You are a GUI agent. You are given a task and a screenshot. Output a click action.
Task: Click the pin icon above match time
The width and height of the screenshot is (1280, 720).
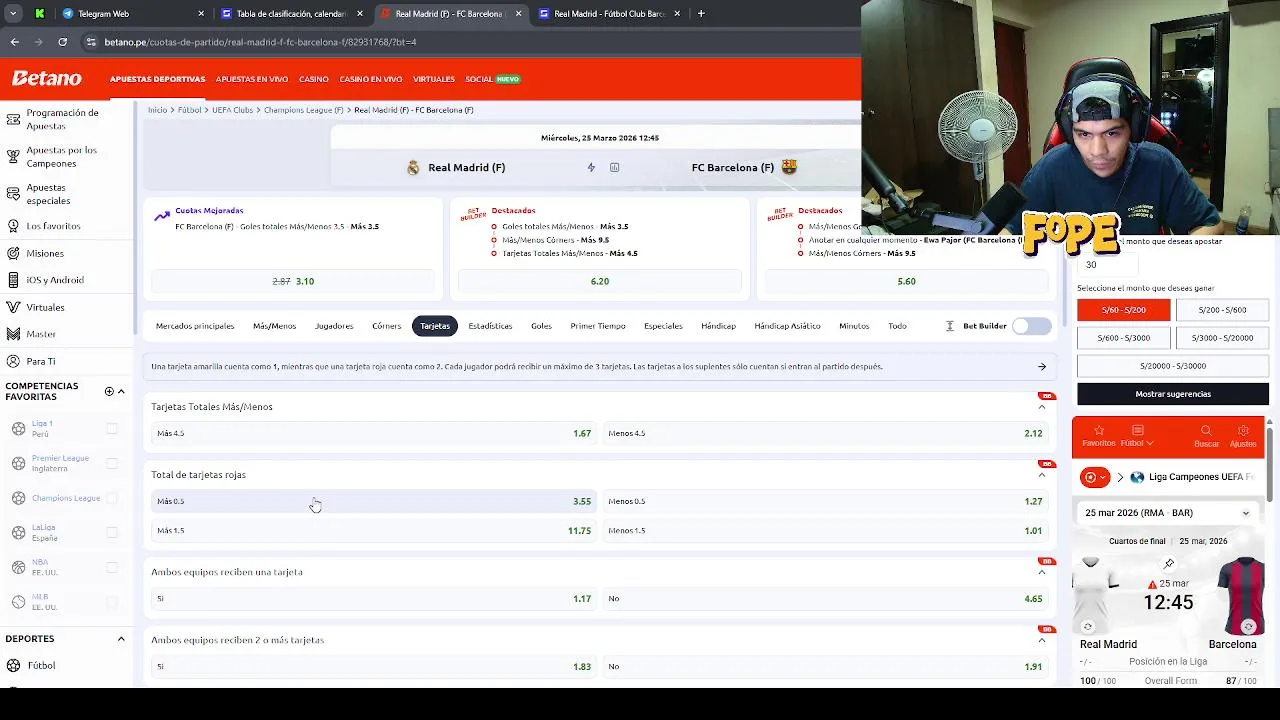pyautogui.click(x=1168, y=564)
